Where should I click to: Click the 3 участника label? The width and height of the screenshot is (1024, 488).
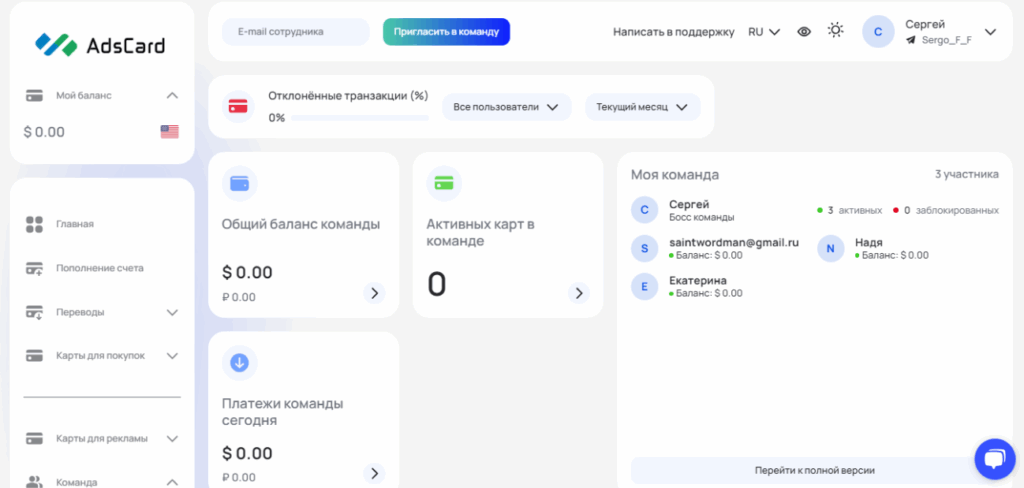click(x=967, y=174)
